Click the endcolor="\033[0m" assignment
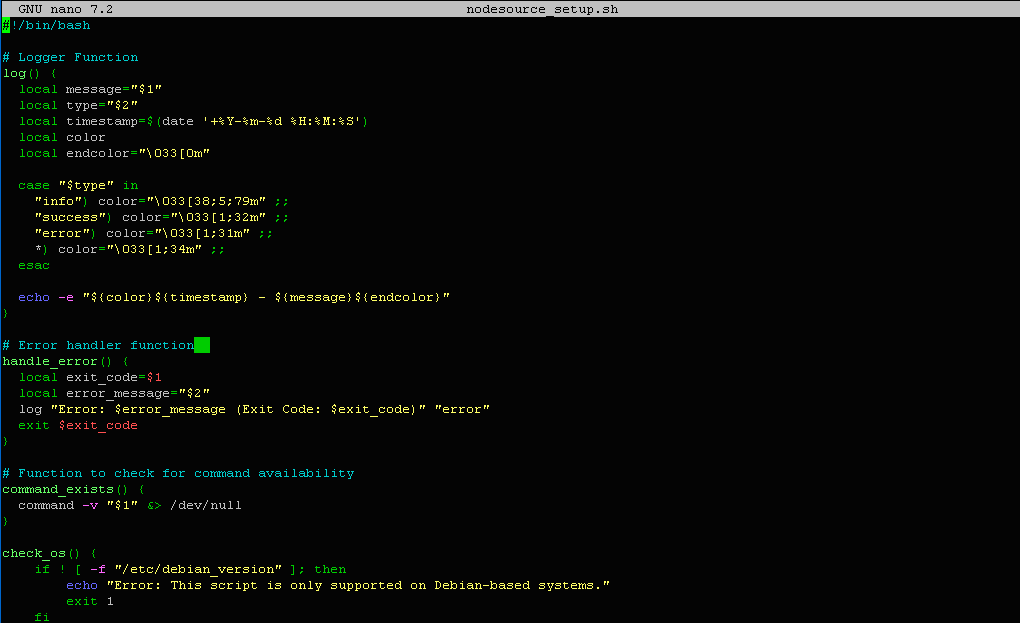Screen dimensions: 1020x623 coord(138,153)
